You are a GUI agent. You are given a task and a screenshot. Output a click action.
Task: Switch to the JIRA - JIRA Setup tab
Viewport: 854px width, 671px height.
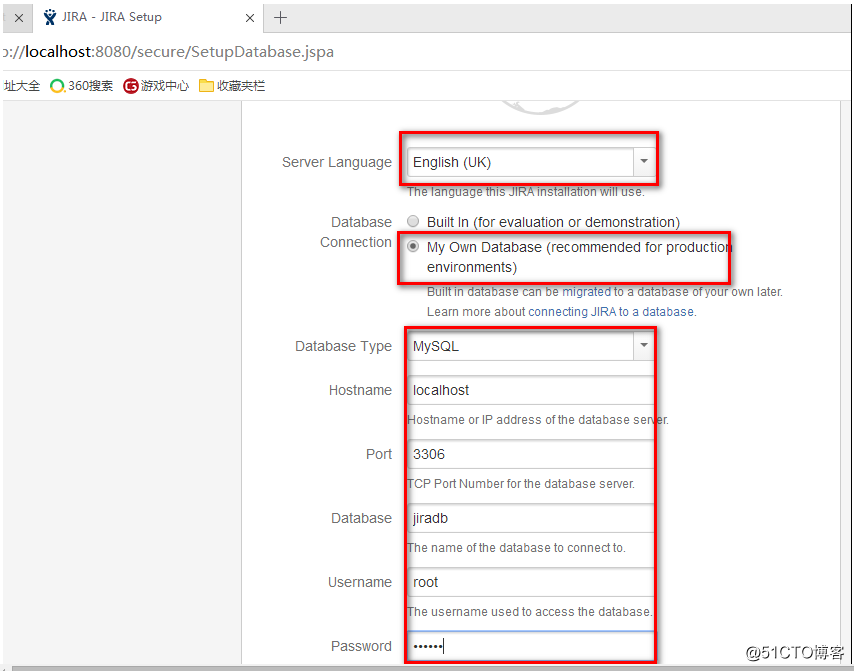pos(147,17)
